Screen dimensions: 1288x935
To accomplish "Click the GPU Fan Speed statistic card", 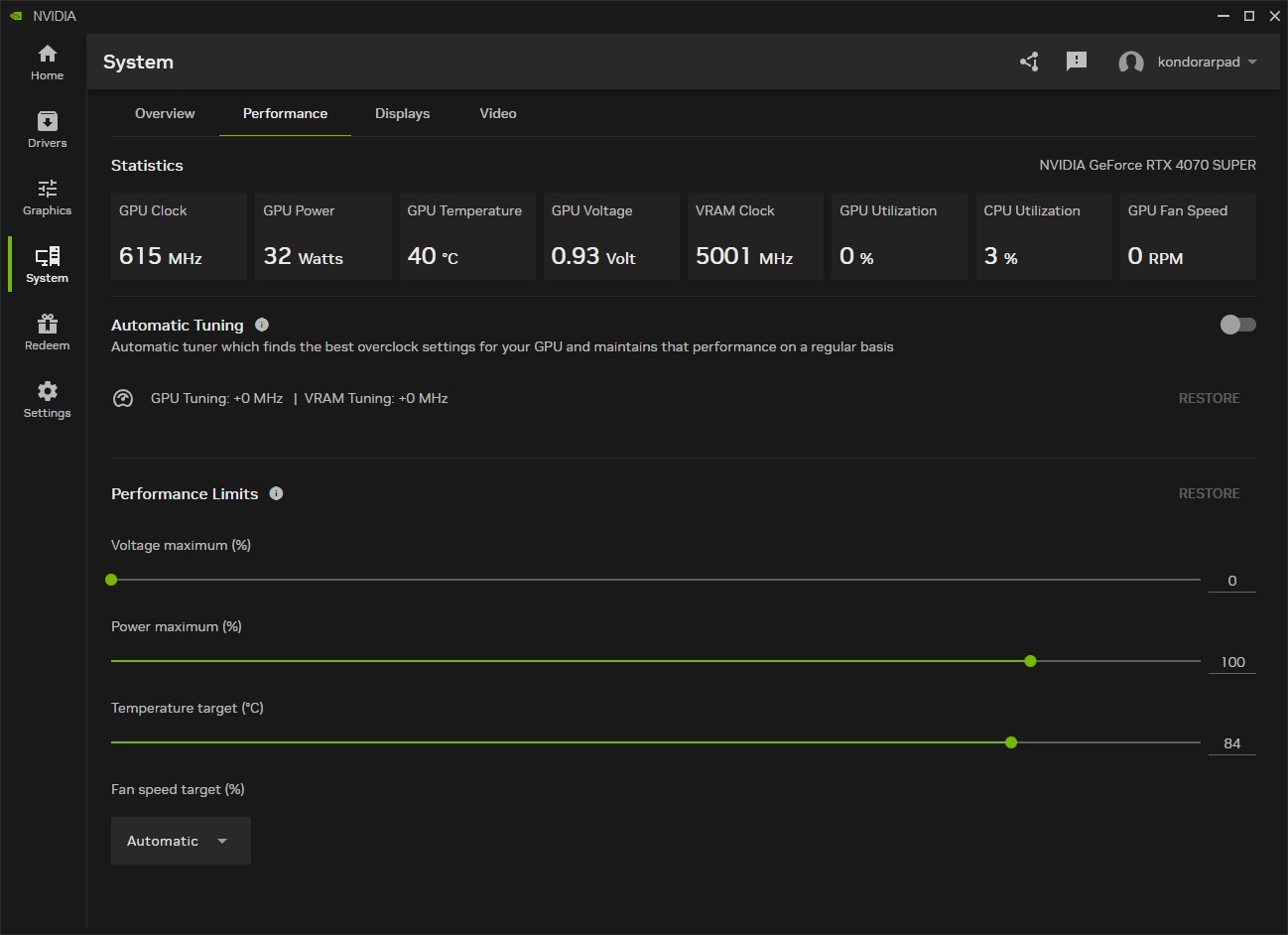I will 1188,236.
